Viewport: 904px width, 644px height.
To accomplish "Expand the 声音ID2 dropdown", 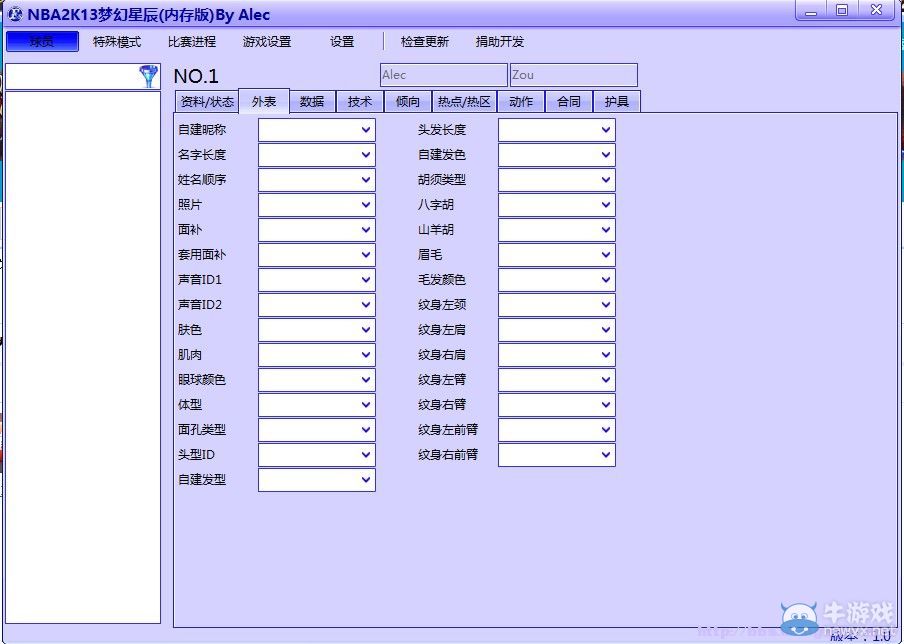I will pyautogui.click(x=317, y=305).
